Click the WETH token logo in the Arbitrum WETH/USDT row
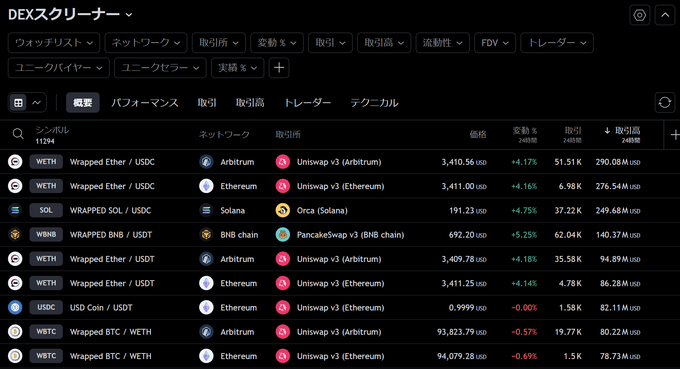This screenshot has height=369, width=680. (x=15, y=259)
